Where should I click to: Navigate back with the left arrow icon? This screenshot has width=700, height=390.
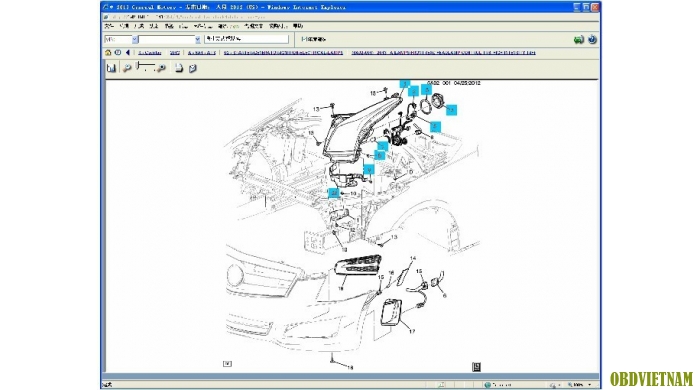(128, 53)
